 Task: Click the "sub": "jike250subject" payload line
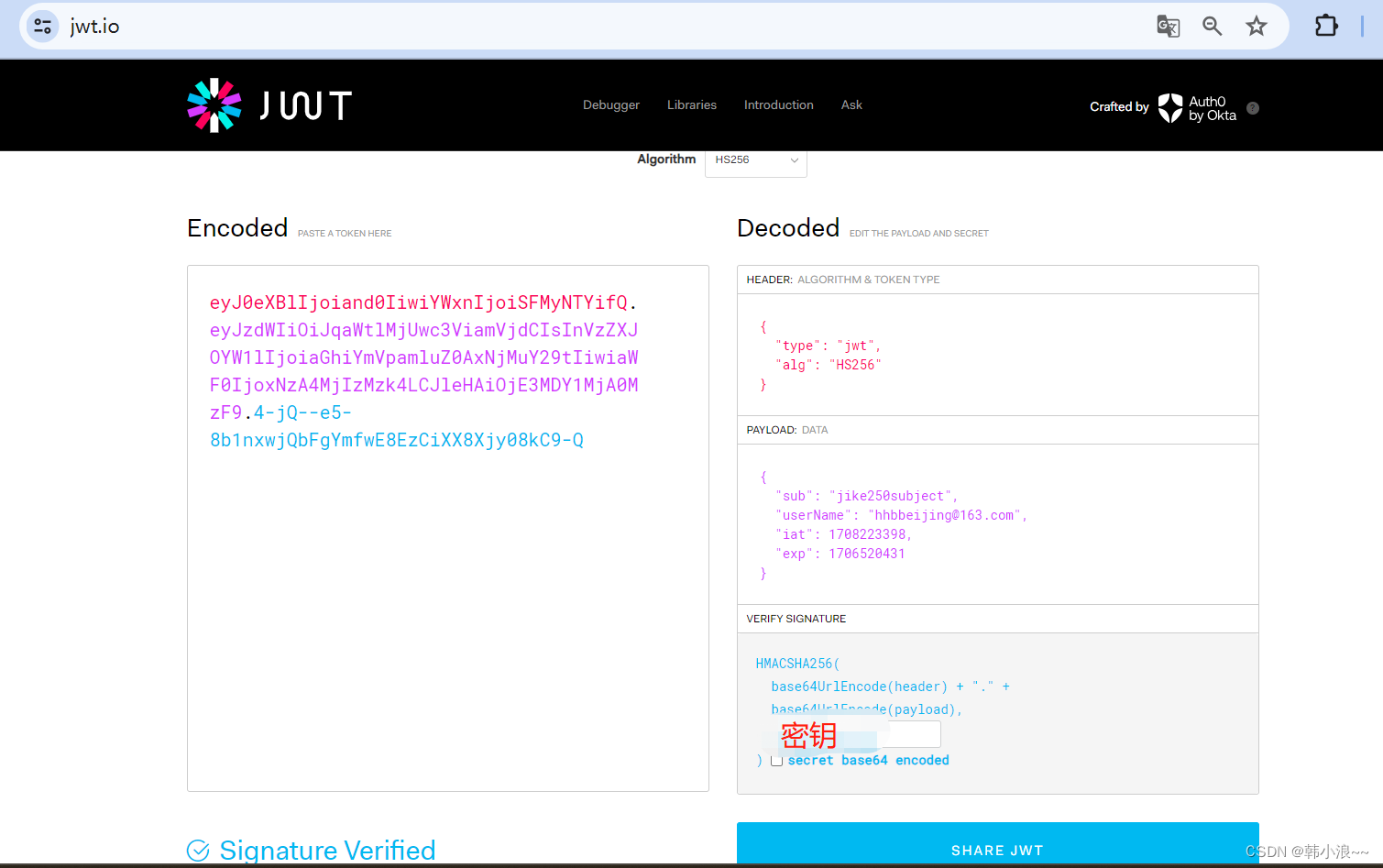coord(866,496)
